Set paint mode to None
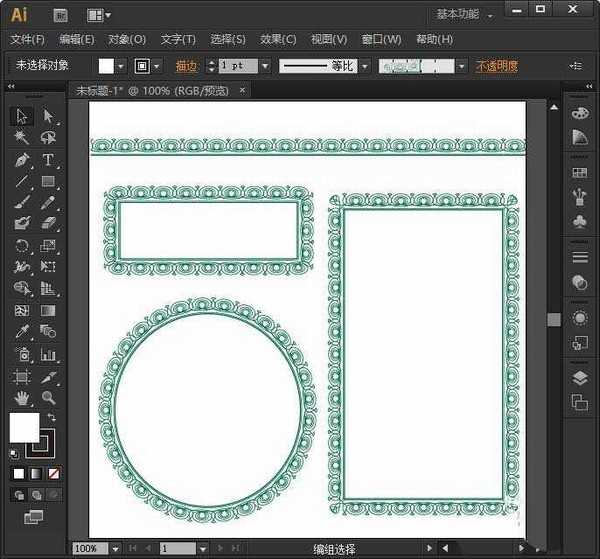 point(53,473)
